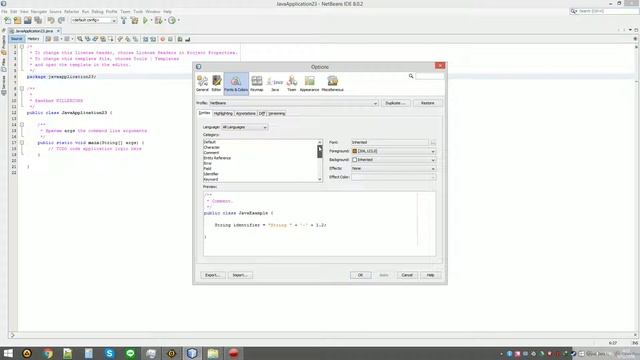Open Chrome from the taskbar
The width and height of the screenshot is (640, 360).
click(x=48, y=353)
